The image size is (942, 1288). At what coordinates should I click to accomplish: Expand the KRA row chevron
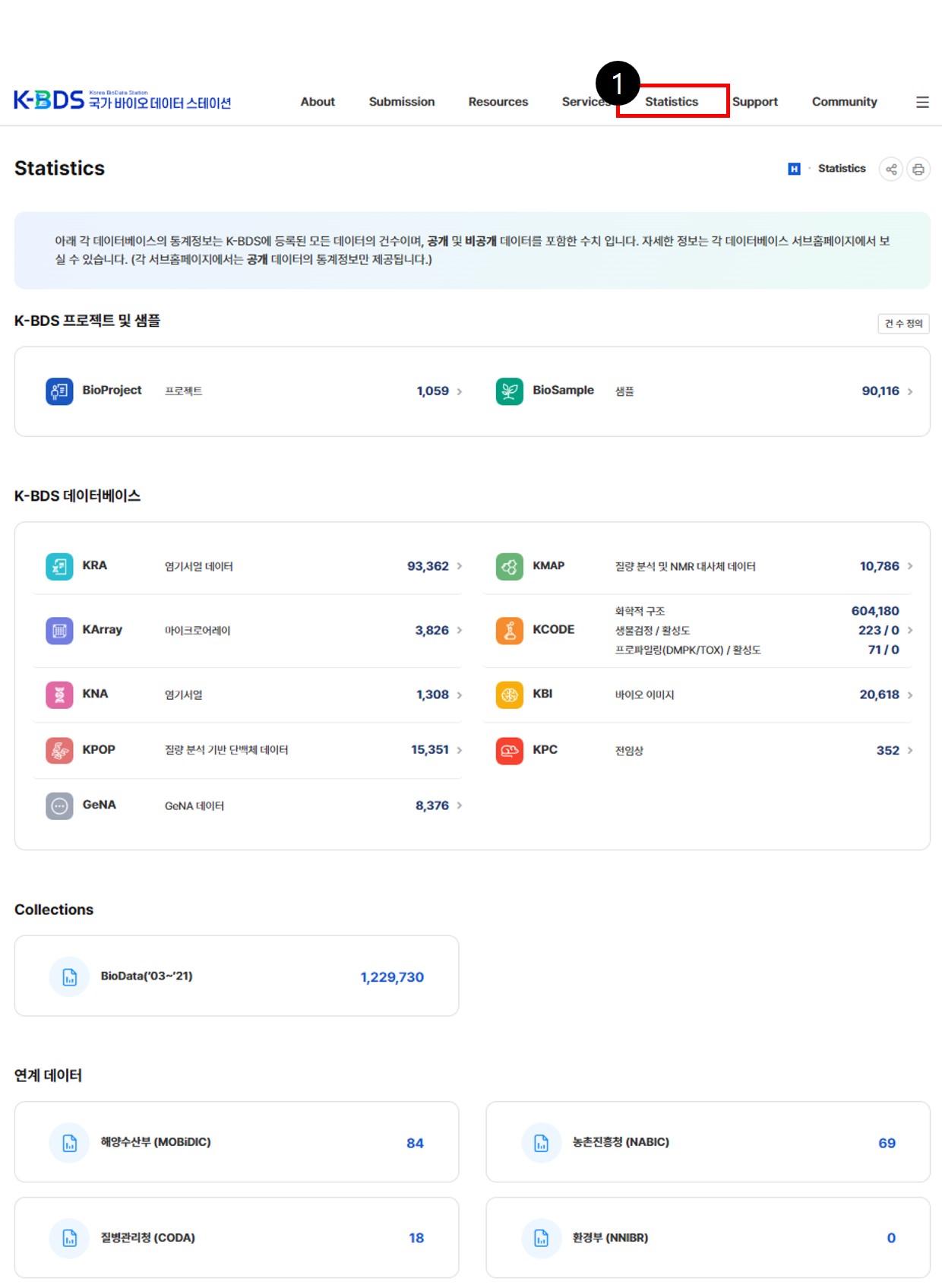pyautogui.click(x=459, y=566)
